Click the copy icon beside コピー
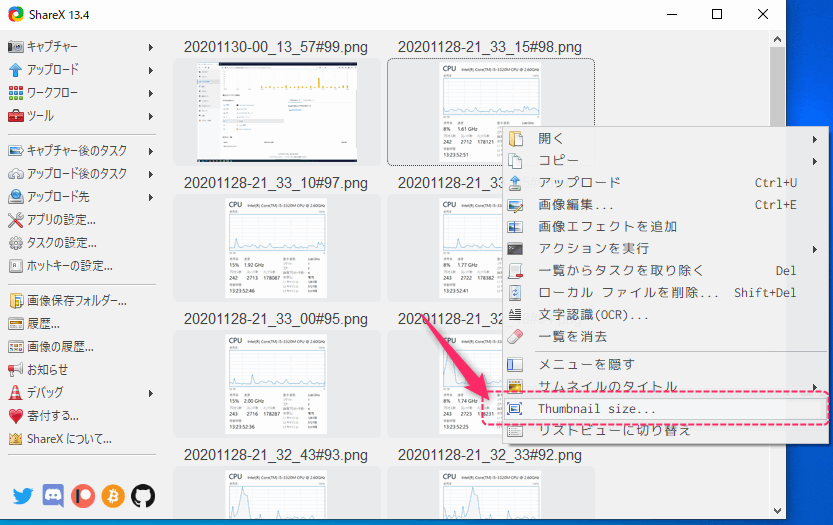 tap(515, 160)
